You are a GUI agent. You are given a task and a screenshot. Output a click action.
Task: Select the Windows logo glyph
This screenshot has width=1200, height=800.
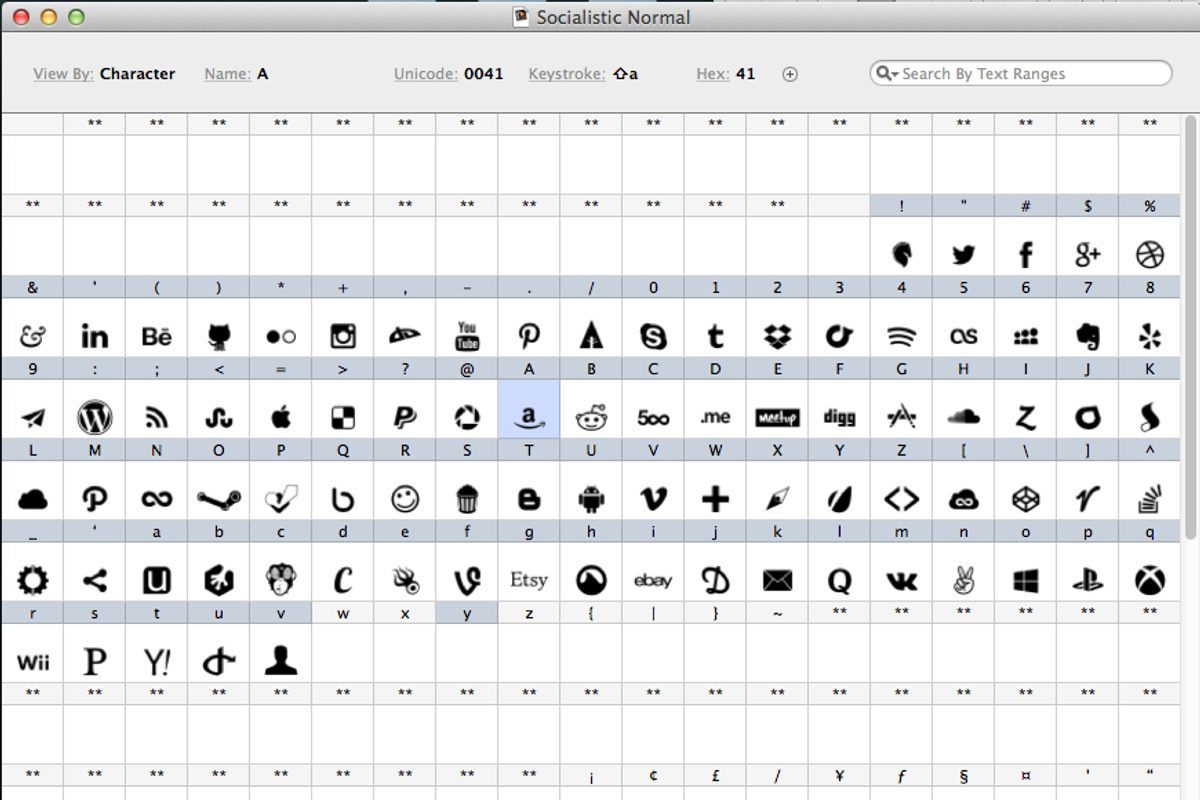pos(1026,580)
